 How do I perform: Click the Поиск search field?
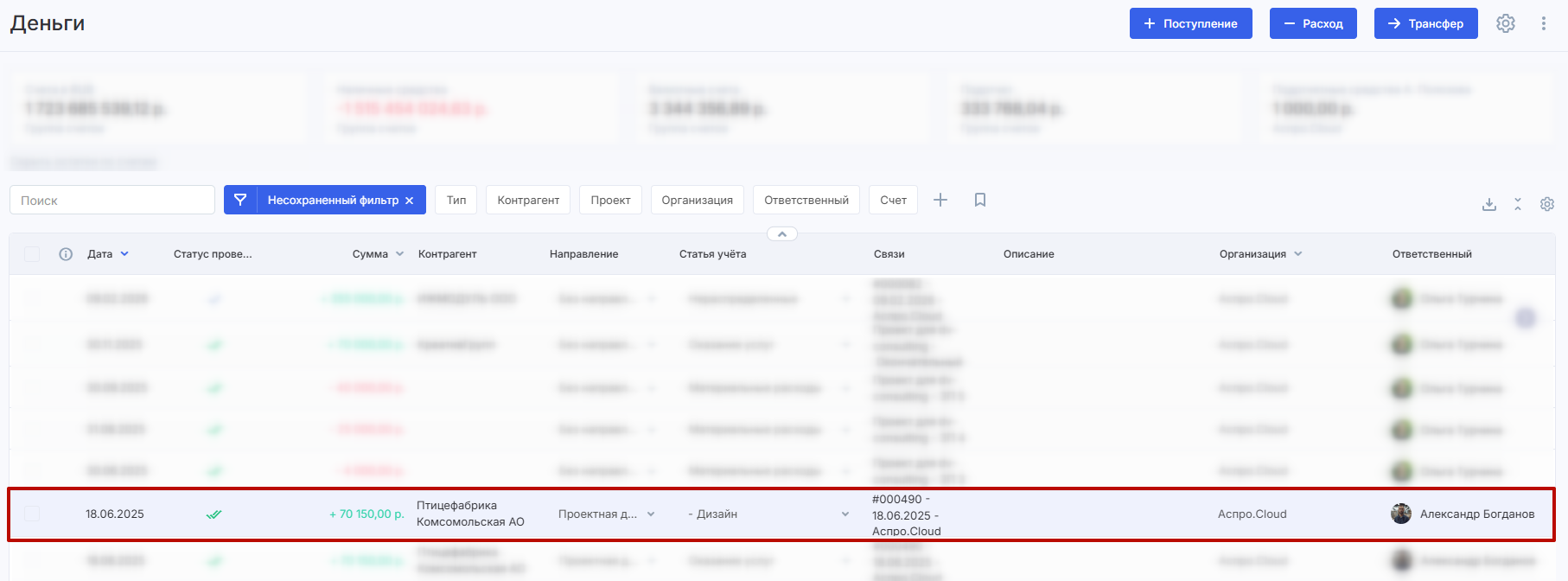(112, 200)
